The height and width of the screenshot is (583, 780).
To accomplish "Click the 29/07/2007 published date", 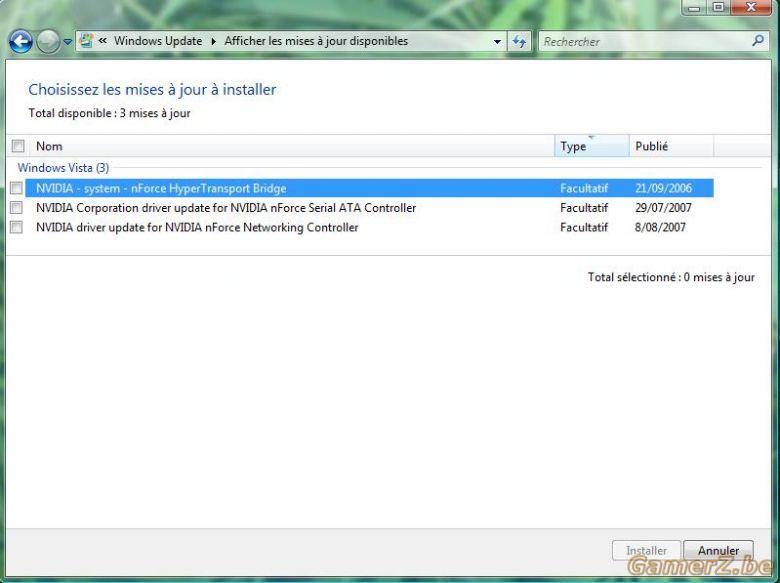I will (x=663, y=207).
